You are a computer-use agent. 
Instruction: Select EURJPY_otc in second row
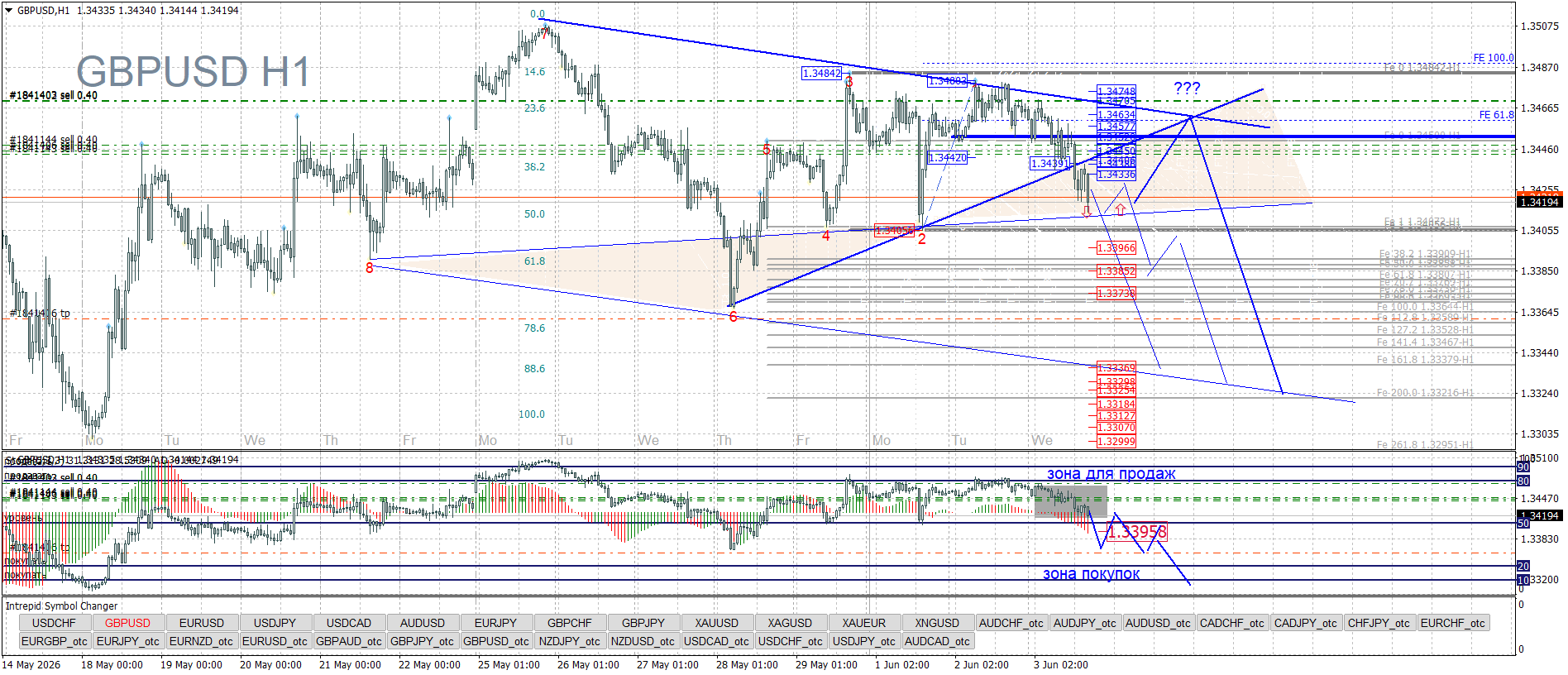click(128, 641)
